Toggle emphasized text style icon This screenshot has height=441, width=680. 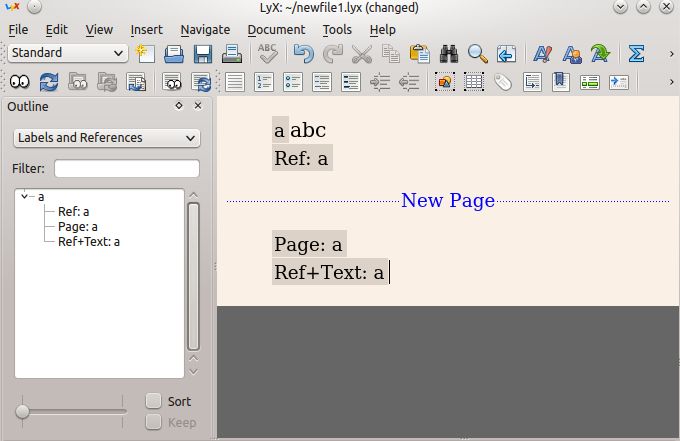(x=542, y=54)
